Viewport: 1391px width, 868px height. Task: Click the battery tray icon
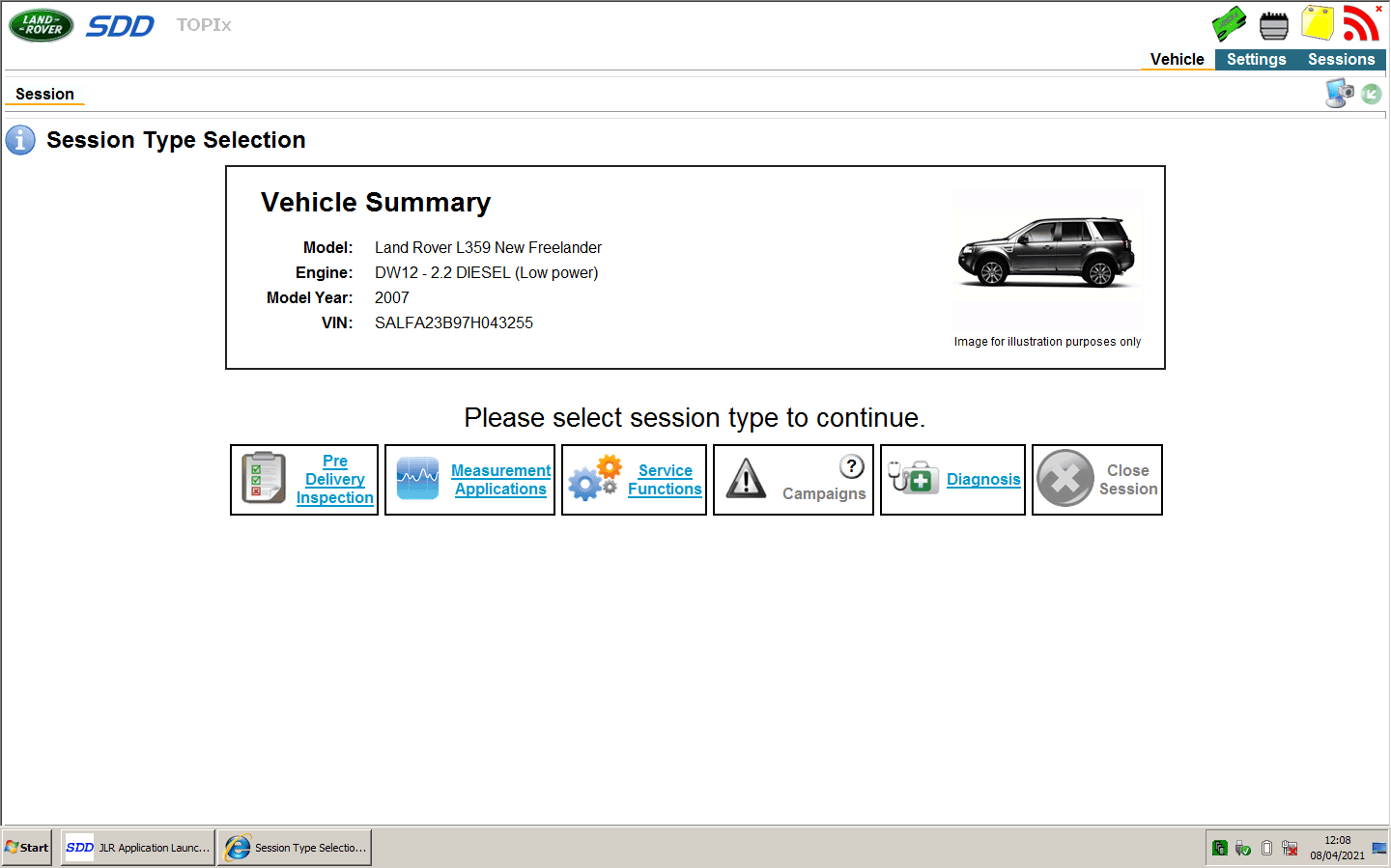coord(1266,848)
